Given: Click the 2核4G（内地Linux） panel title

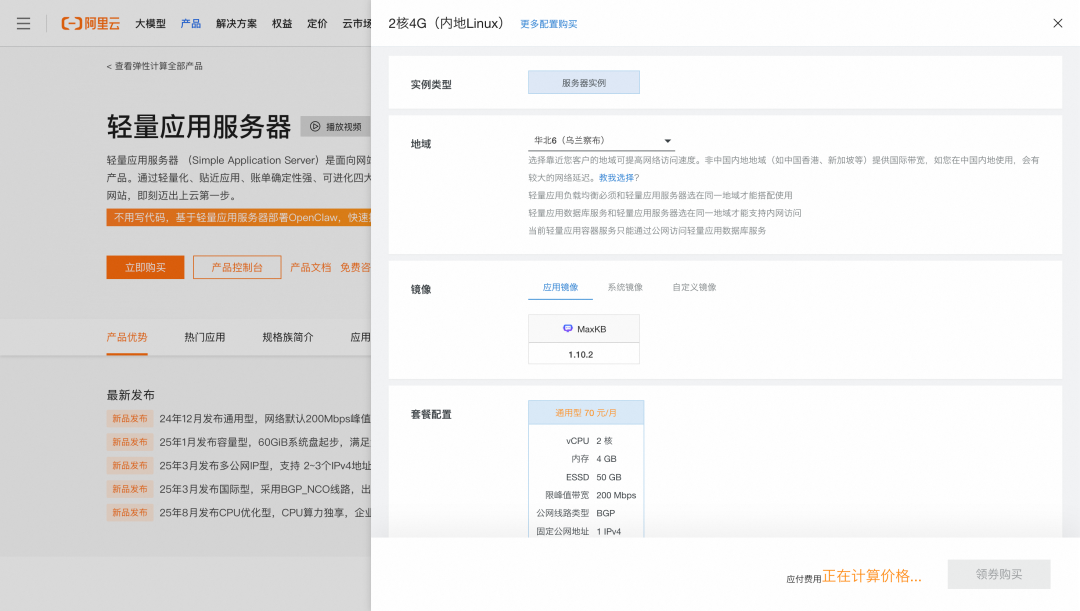Looking at the screenshot, I should [446, 23].
